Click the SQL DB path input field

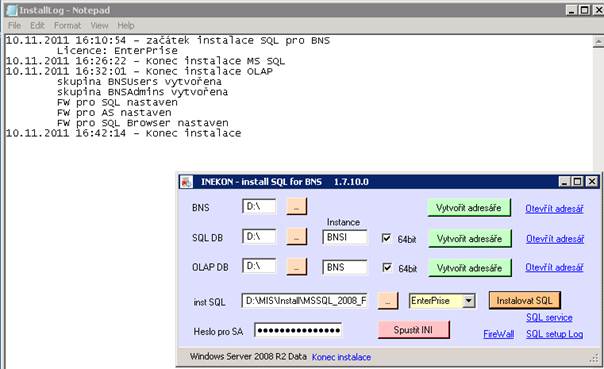(x=259, y=236)
